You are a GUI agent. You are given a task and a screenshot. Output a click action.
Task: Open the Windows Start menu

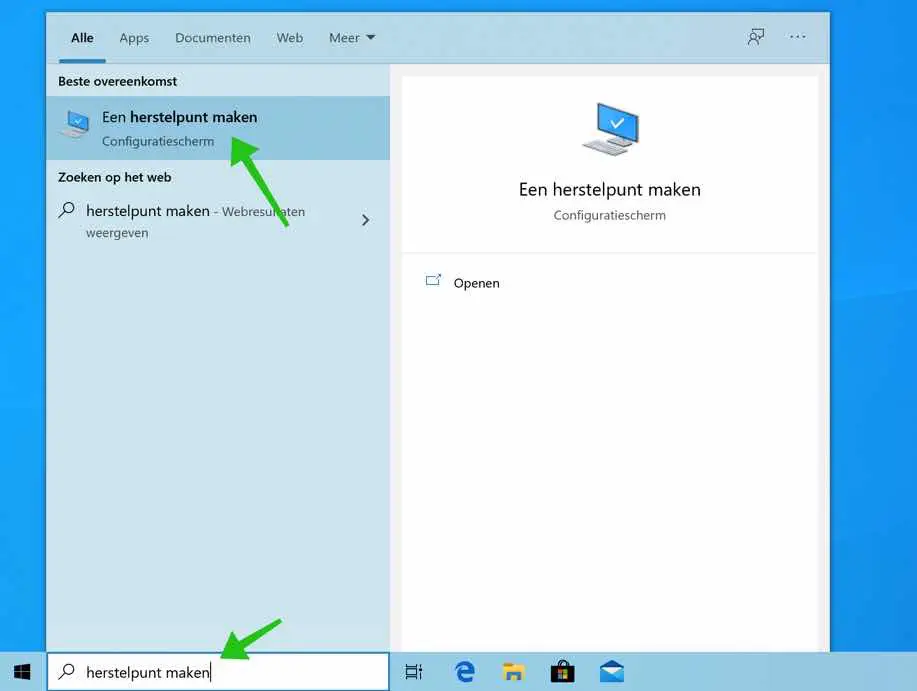(22, 672)
